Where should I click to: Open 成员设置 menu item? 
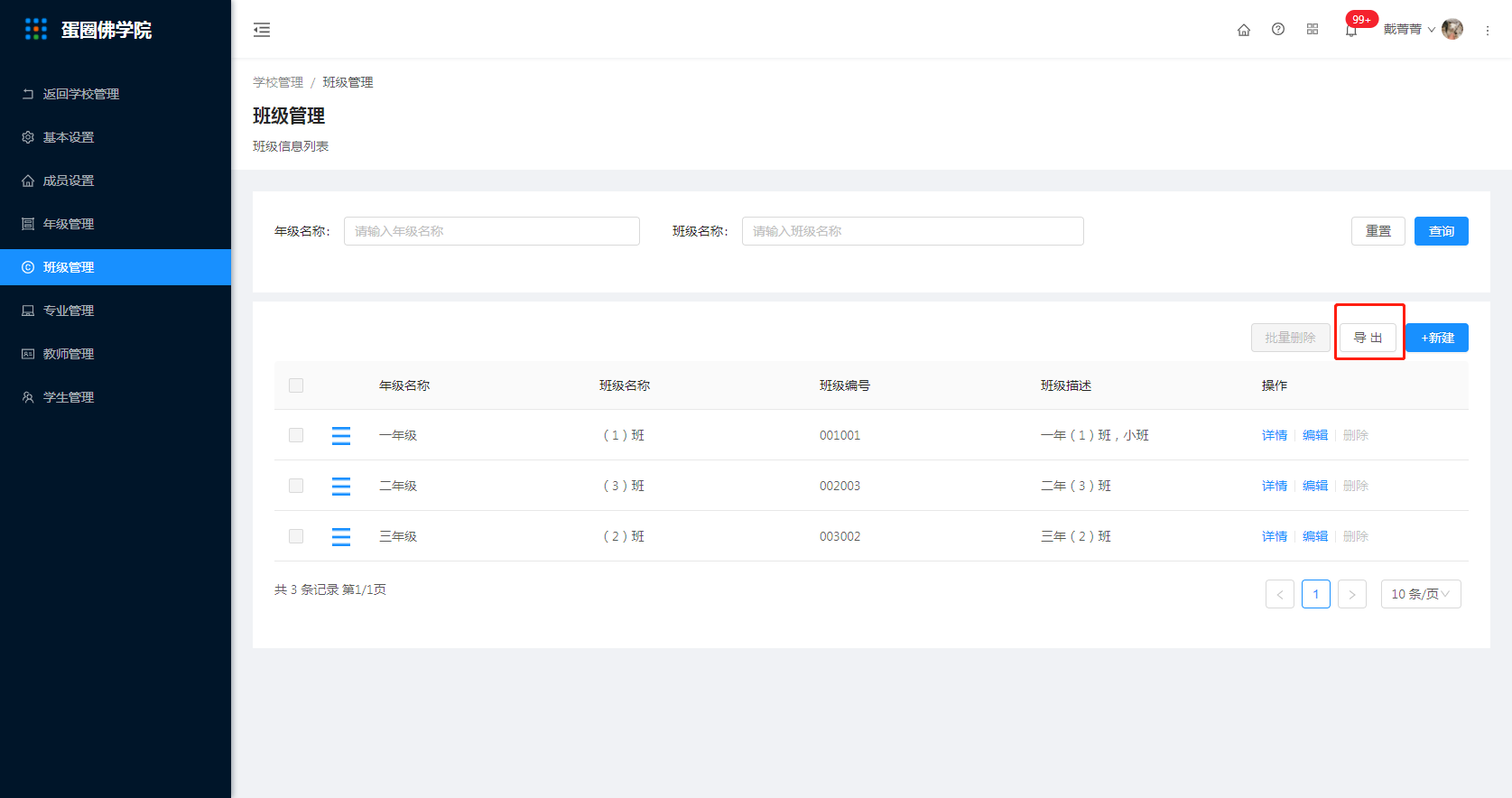pos(116,181)
